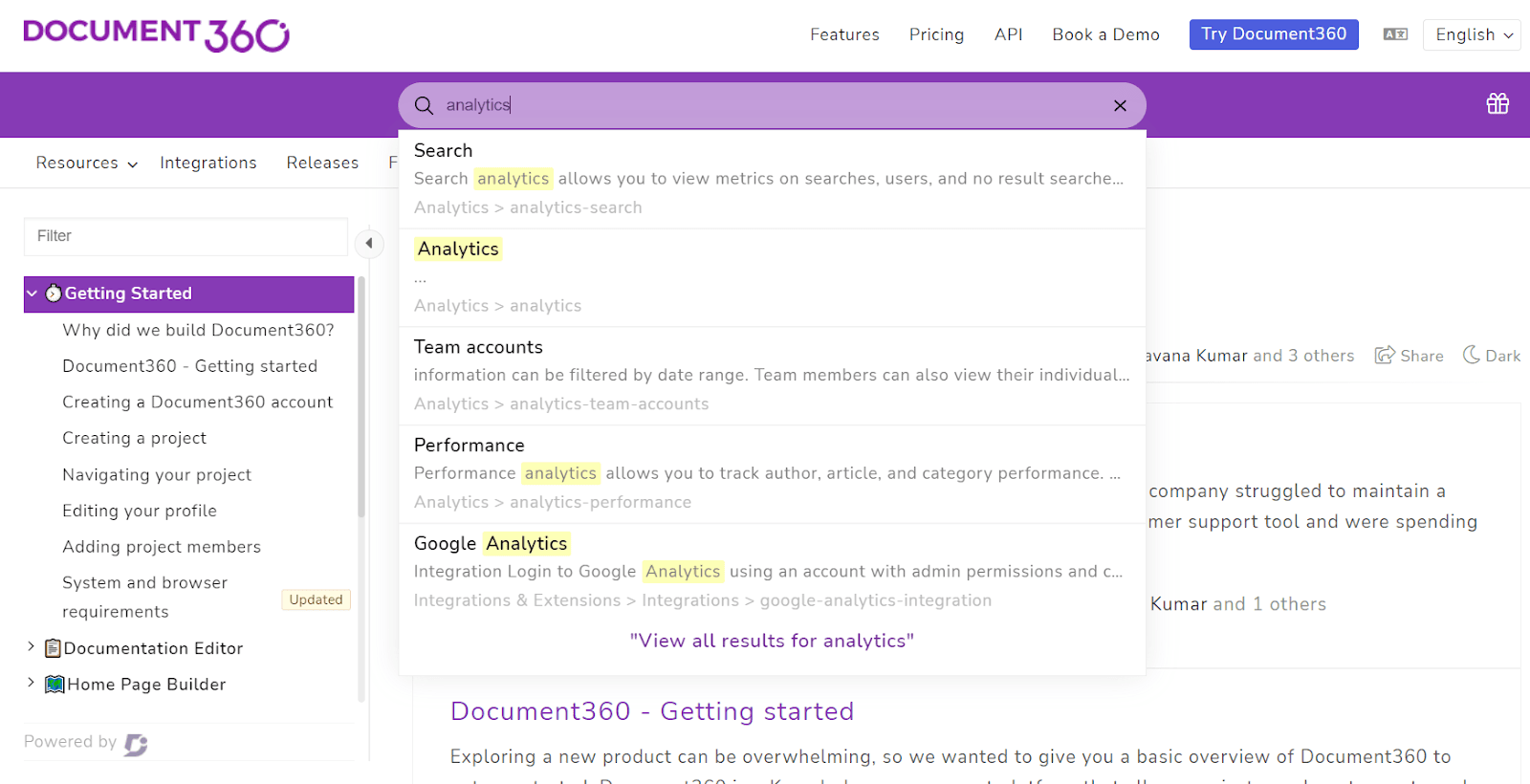Screen dimensions: 1530x784
Task: Click the gift box what's new icon
Action: click(x=1497, y=104)
